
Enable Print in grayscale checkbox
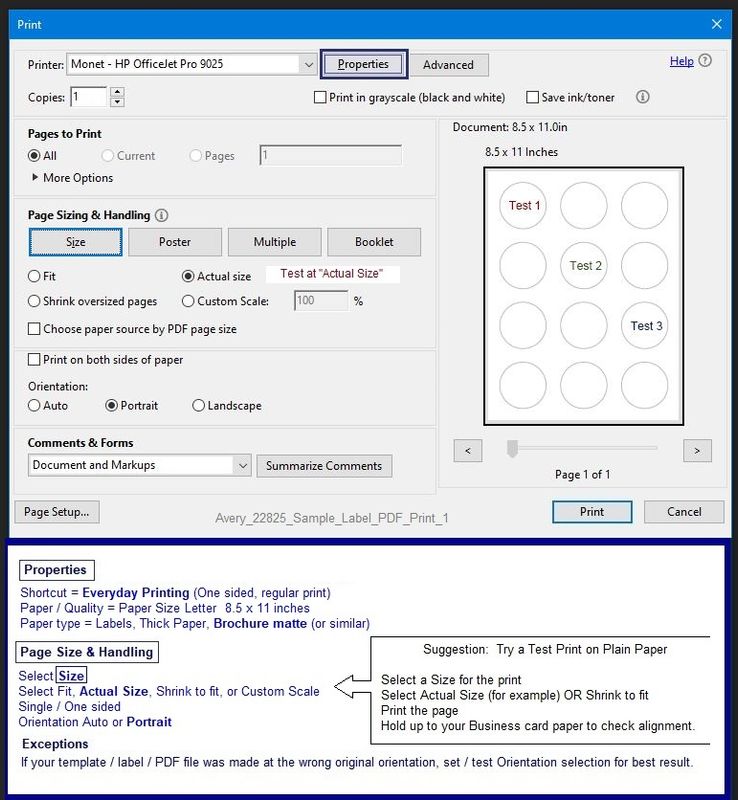pyautogui.click(x=320, y=97)
